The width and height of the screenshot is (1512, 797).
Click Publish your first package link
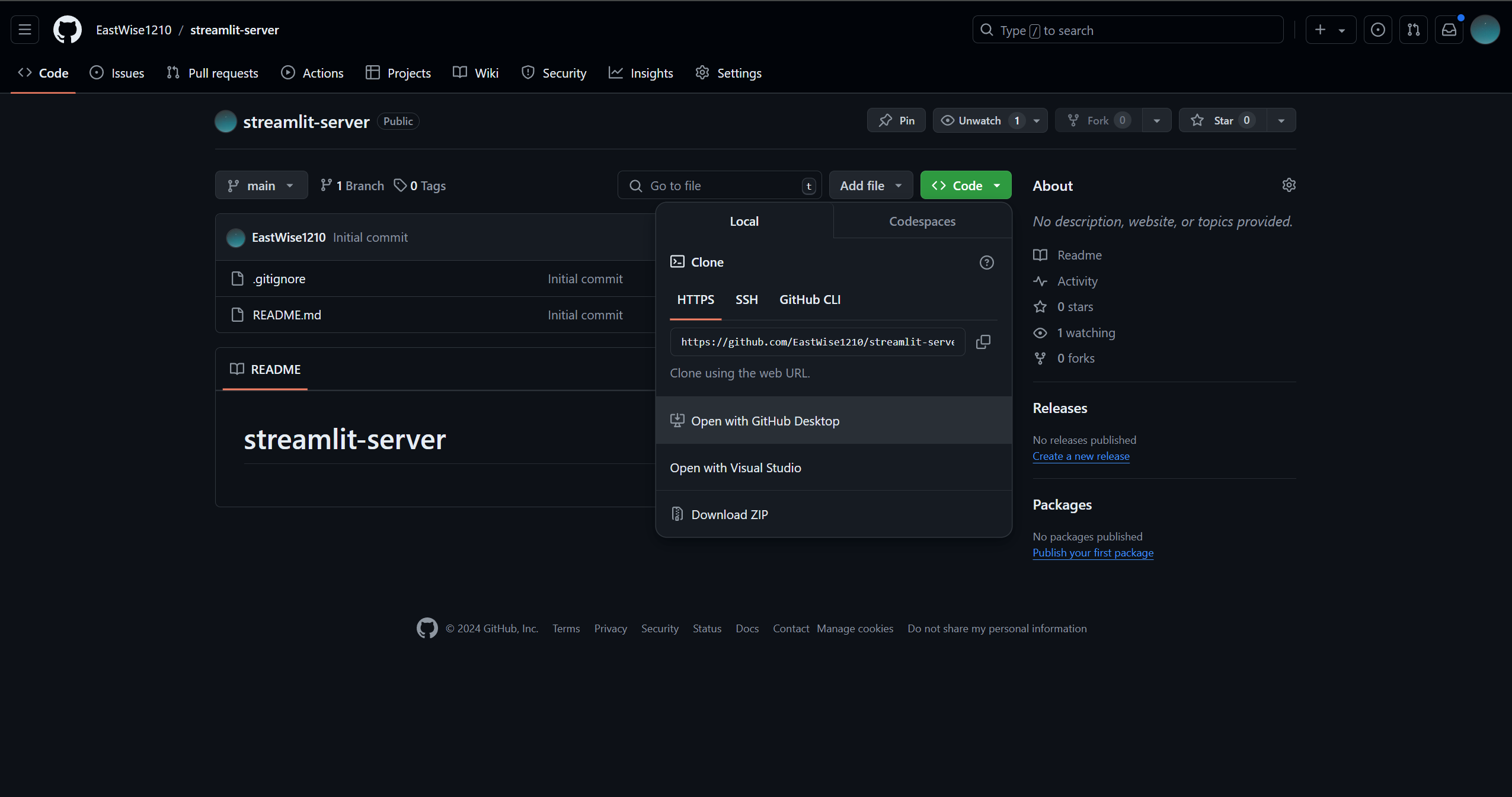[1093, 552]
